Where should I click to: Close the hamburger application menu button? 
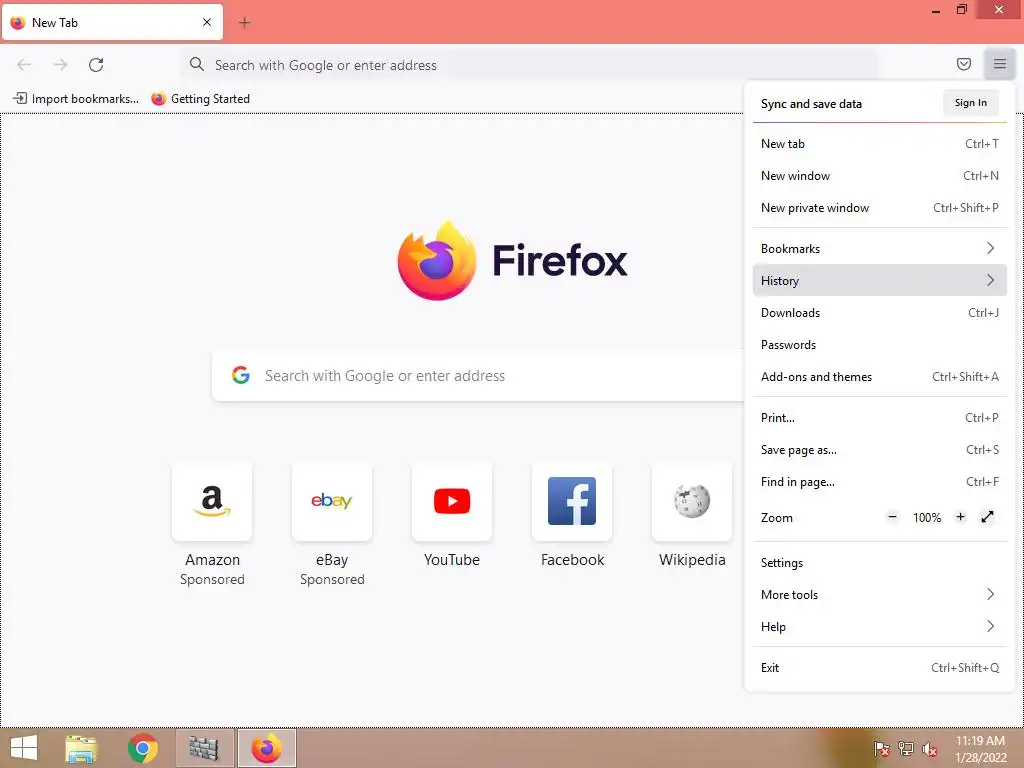[999, 64]
